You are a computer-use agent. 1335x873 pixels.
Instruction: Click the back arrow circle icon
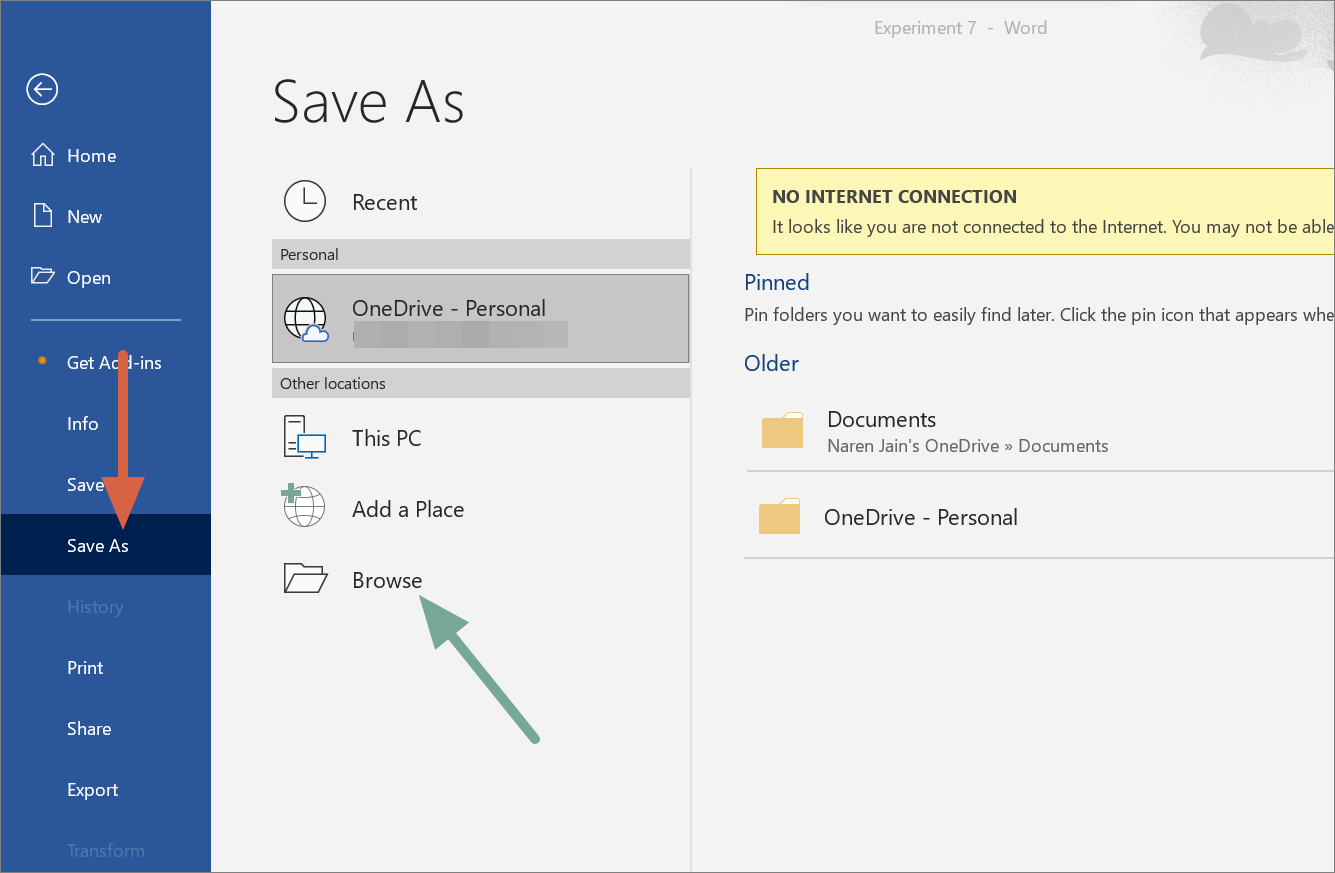click(42, 90)
